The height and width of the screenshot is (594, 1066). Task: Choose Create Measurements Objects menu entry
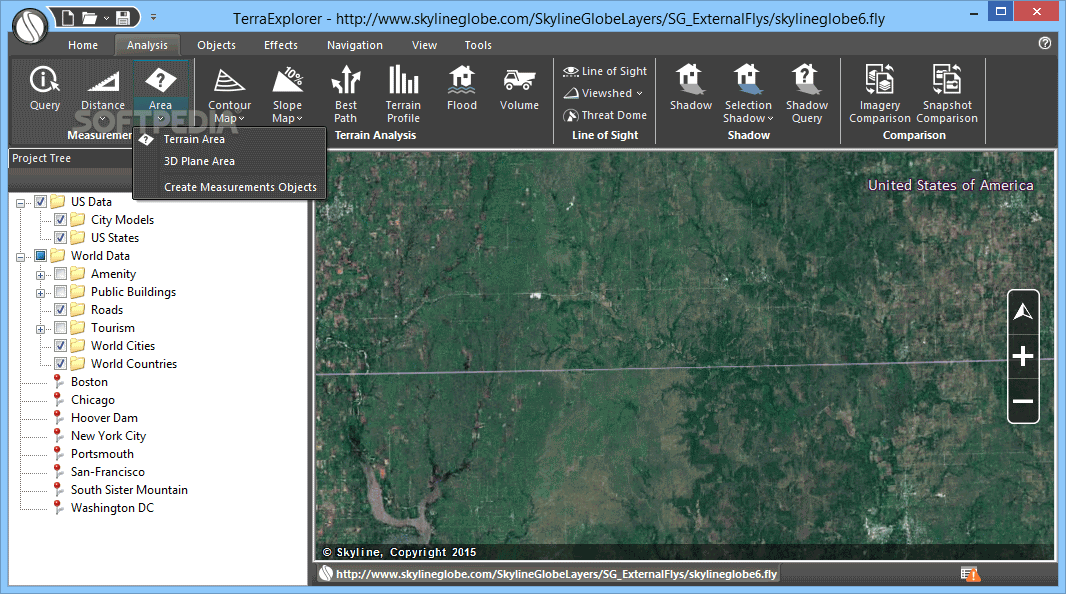230,187
